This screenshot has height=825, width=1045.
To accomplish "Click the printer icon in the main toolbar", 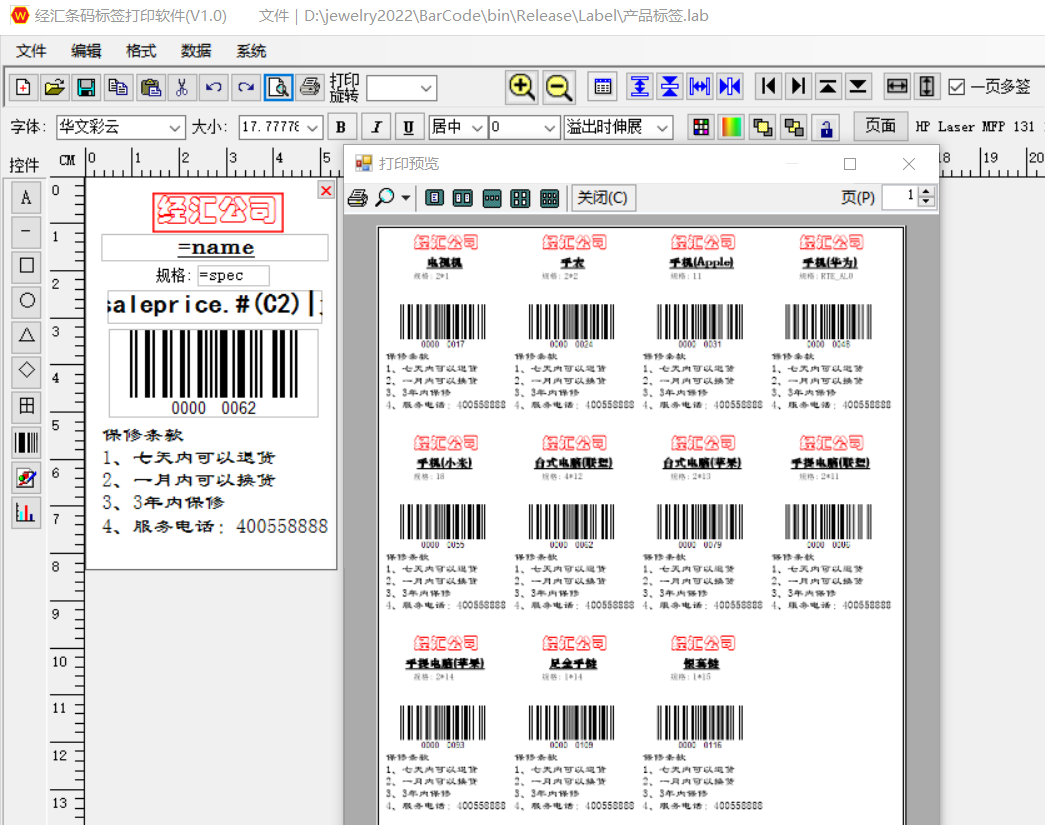I will coord(310,87).
